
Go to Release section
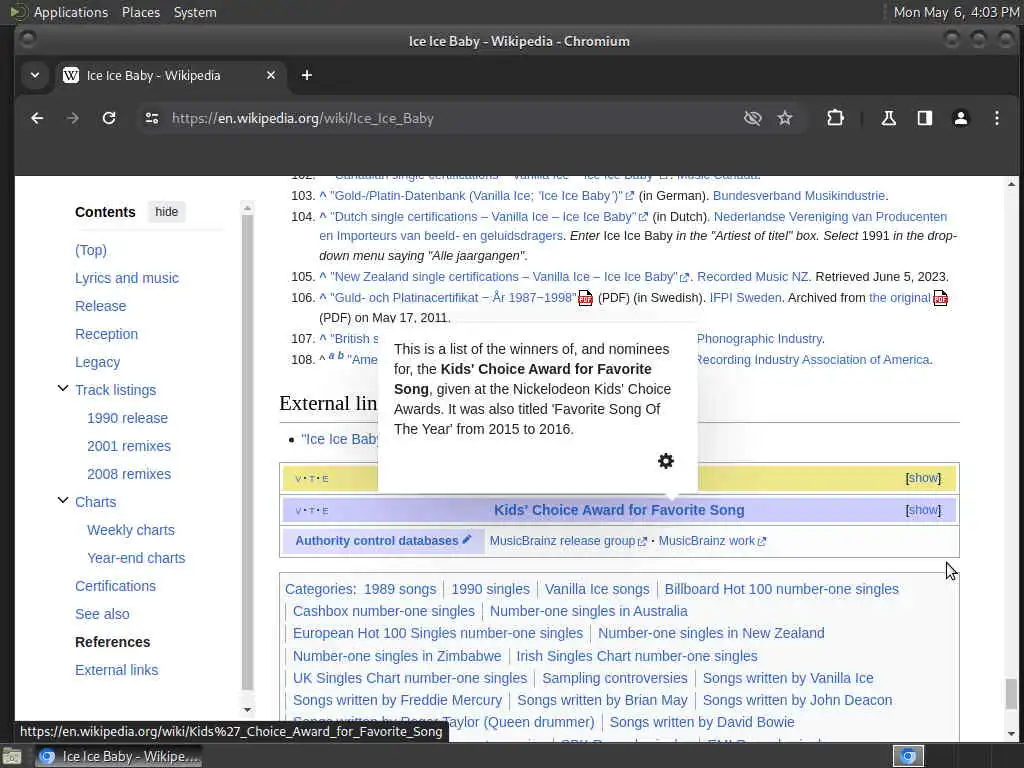101,306
